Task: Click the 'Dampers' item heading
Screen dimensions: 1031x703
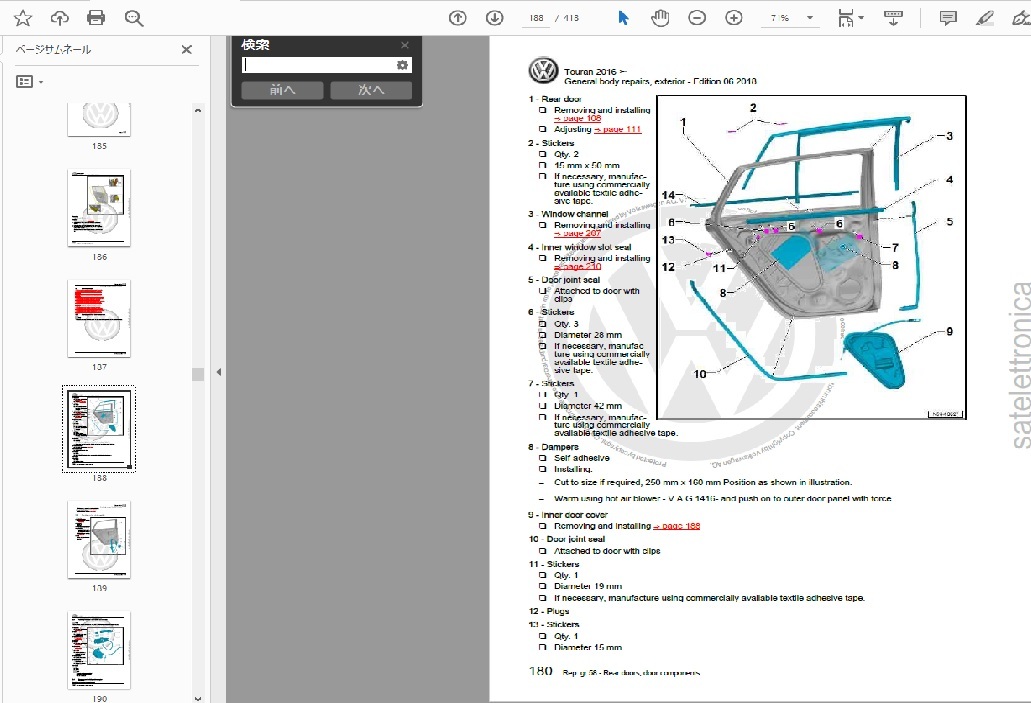Action: point(560,447)
